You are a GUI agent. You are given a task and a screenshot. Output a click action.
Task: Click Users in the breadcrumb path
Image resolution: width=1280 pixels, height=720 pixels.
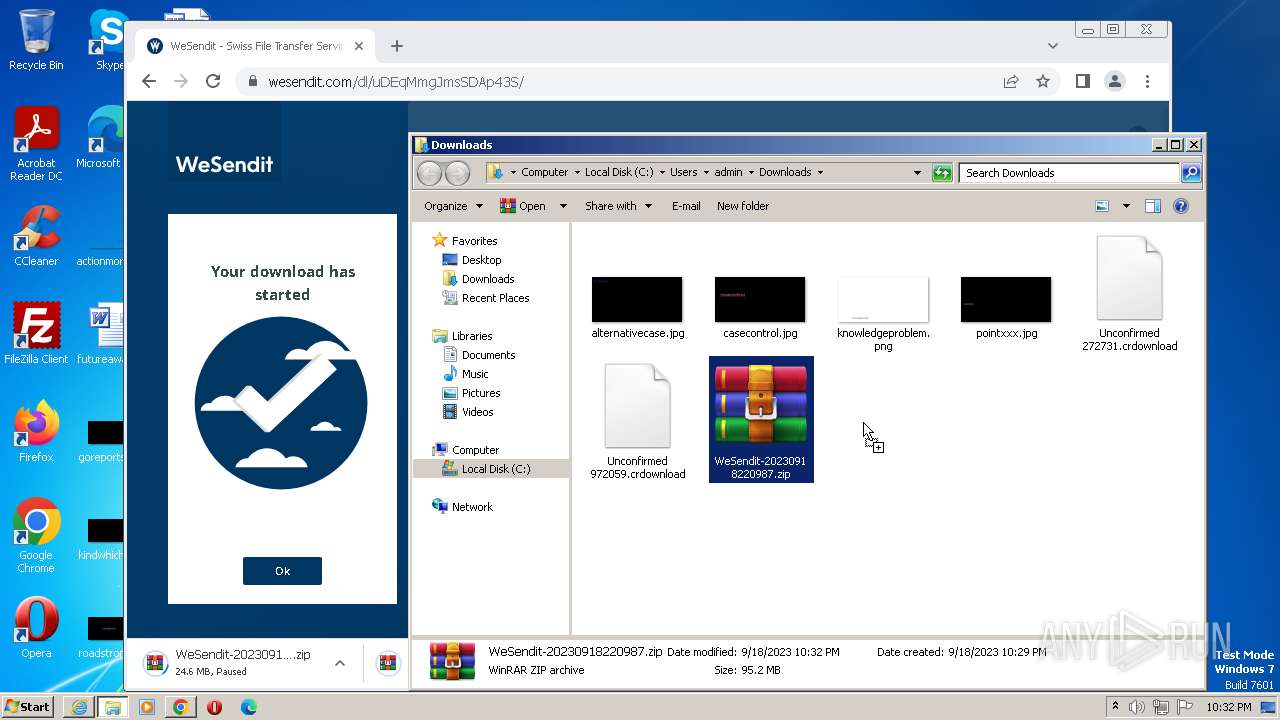683,172
